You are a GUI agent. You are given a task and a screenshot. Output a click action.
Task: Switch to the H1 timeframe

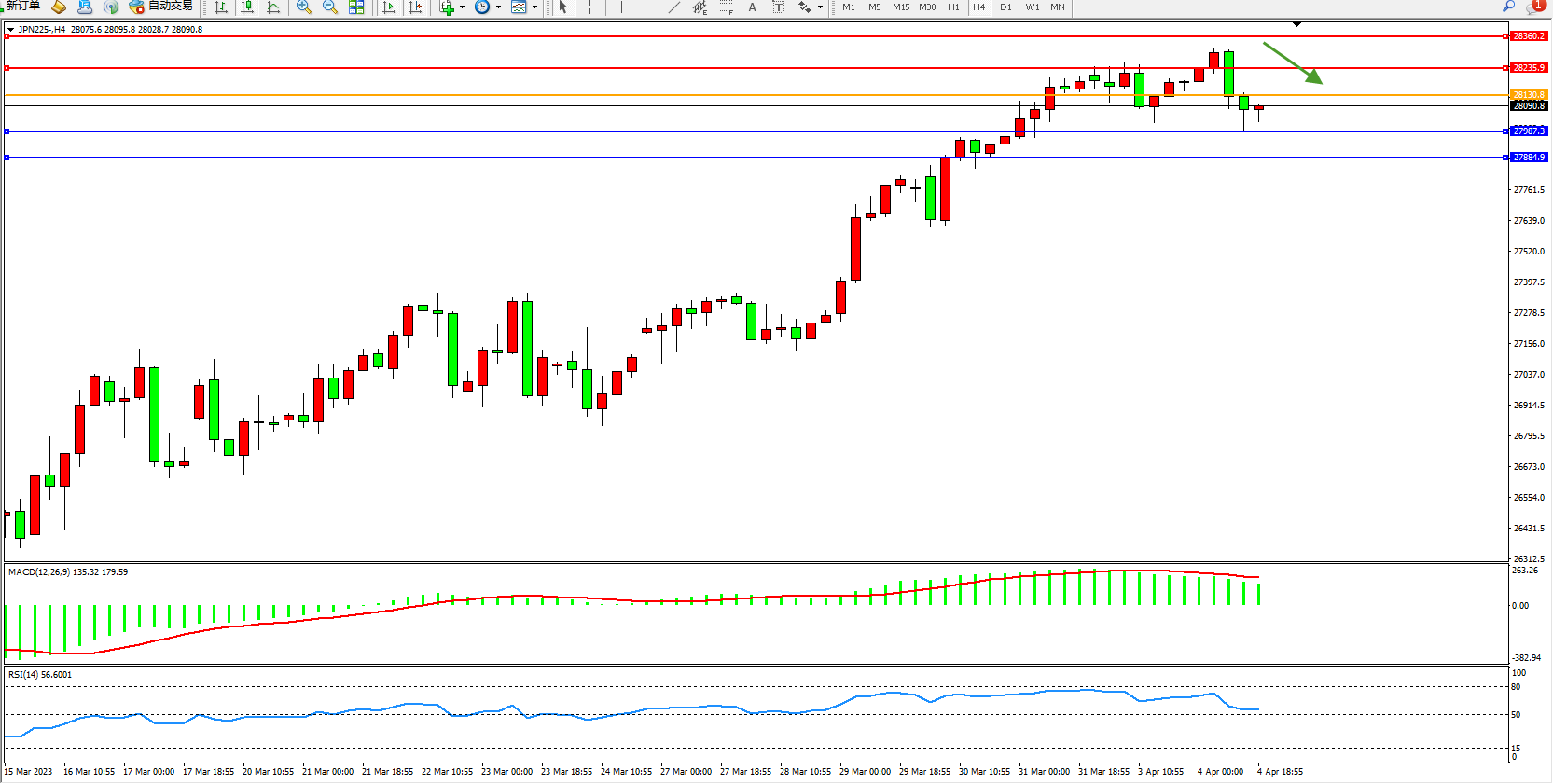pos(953,7)
